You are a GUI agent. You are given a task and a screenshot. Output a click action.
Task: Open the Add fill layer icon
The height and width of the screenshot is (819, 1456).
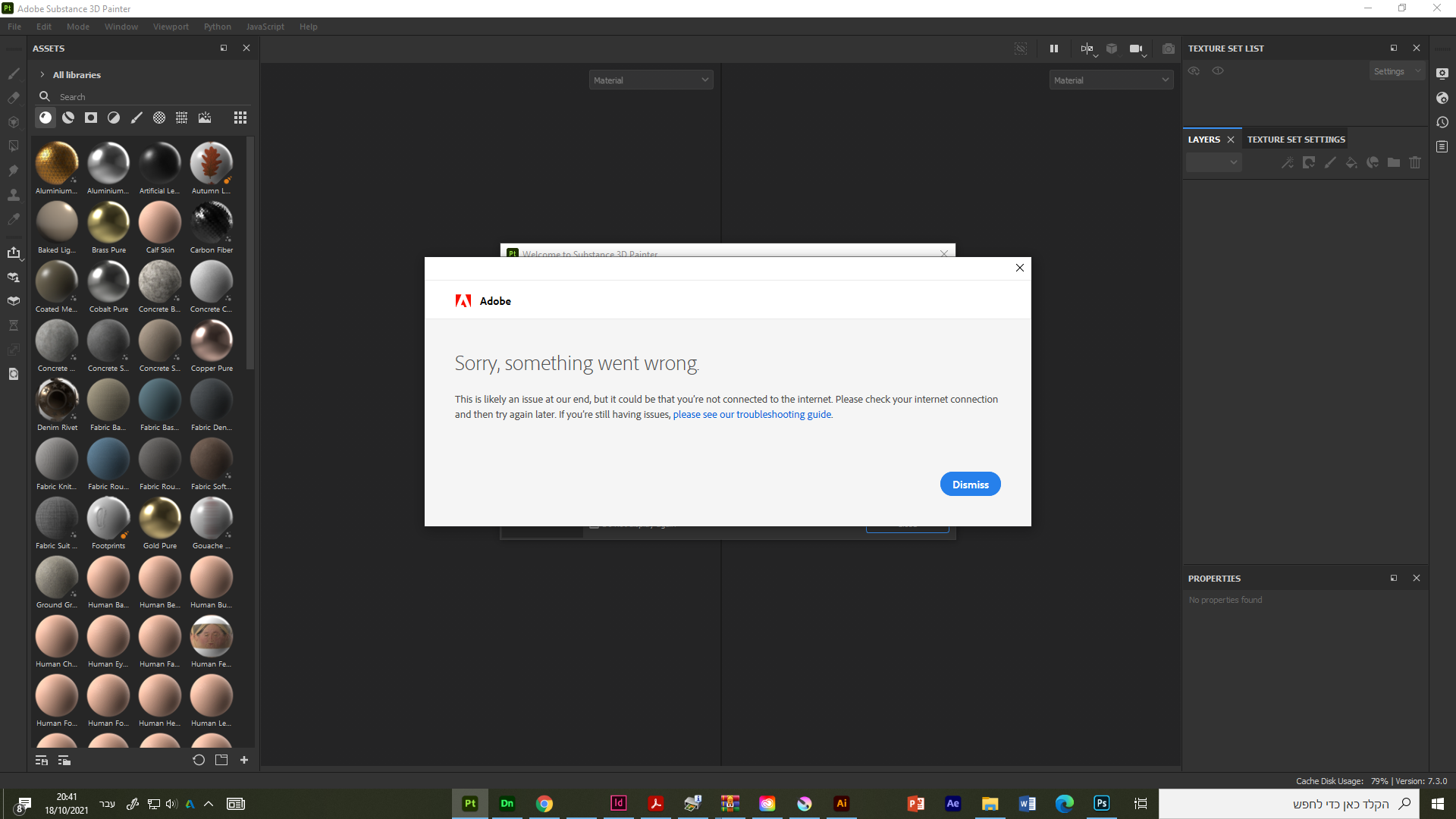click(x=1352, y=162)
